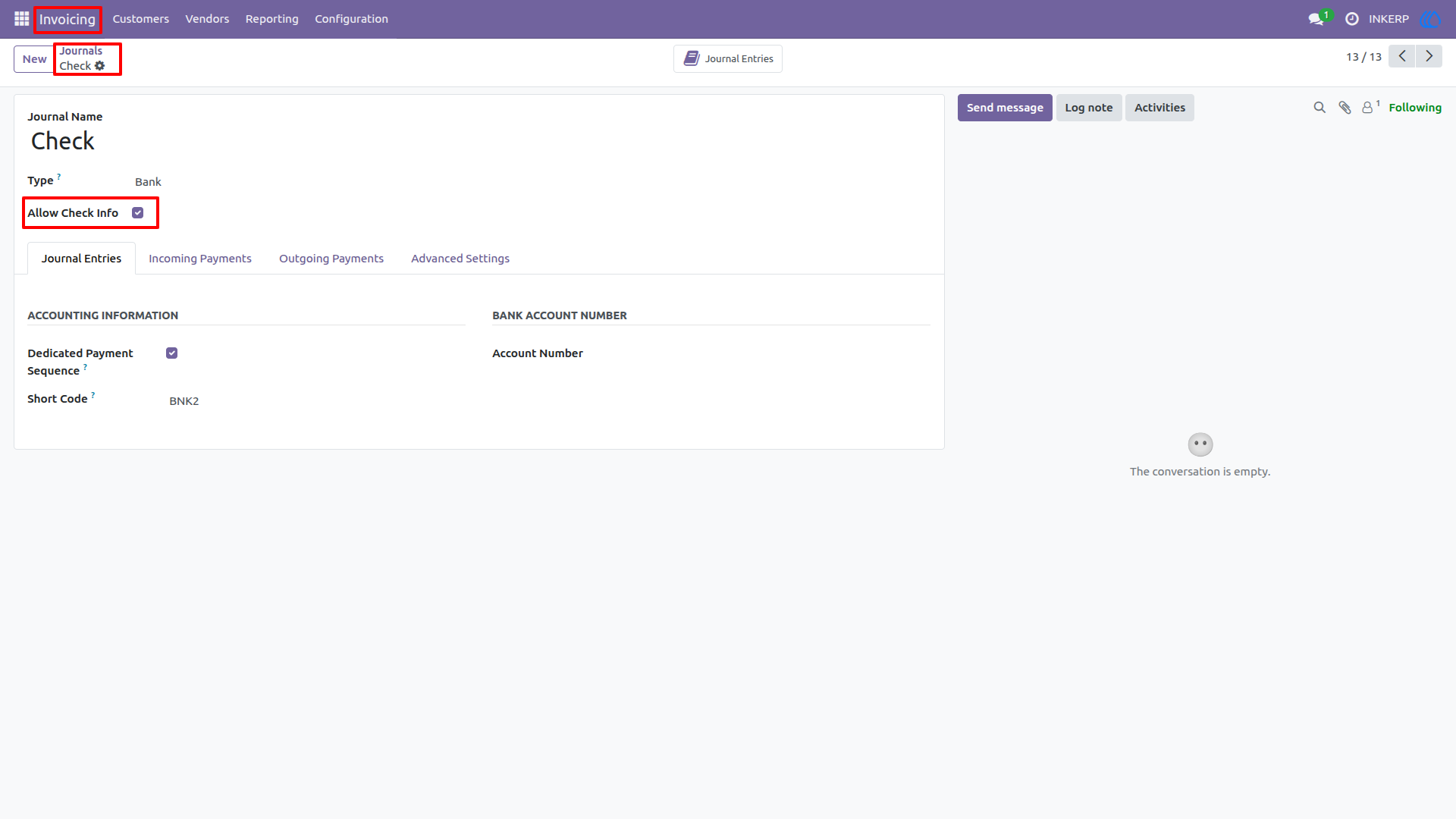Image resolution: width=1456 pixels, height=819 pixels.
Task: Open the apps grid menu icon
Action: tap(21, 19)
